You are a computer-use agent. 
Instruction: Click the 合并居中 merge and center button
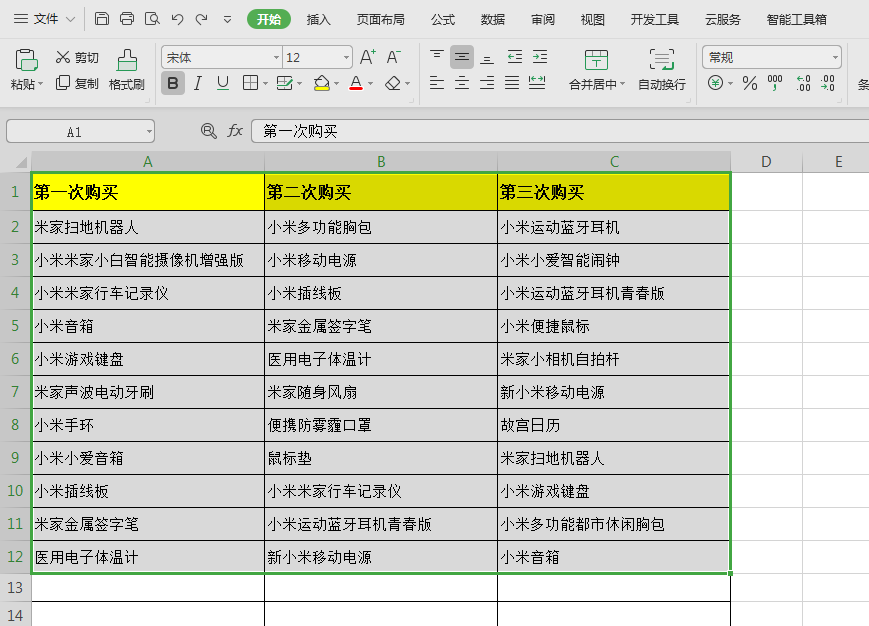click(596, 70)
